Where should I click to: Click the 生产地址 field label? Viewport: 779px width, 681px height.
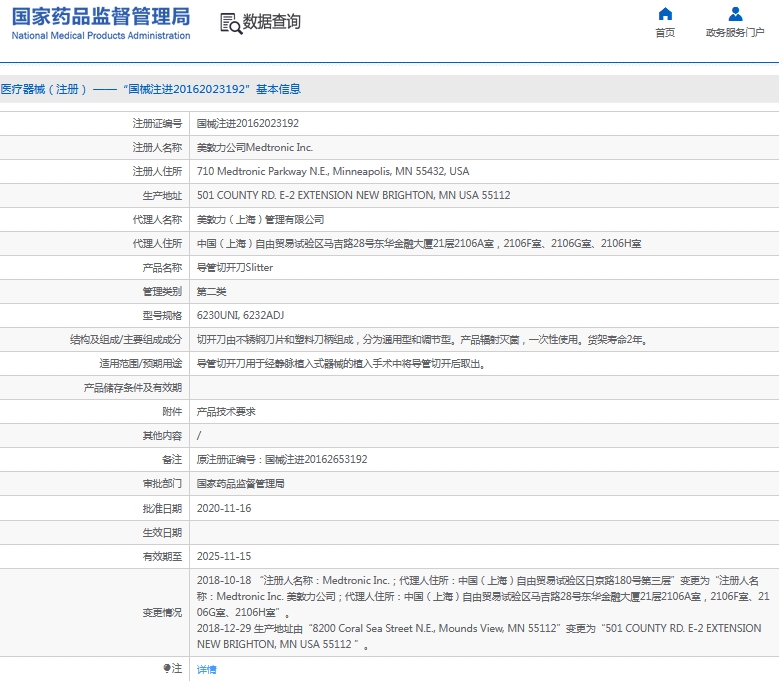click(162, 195)
